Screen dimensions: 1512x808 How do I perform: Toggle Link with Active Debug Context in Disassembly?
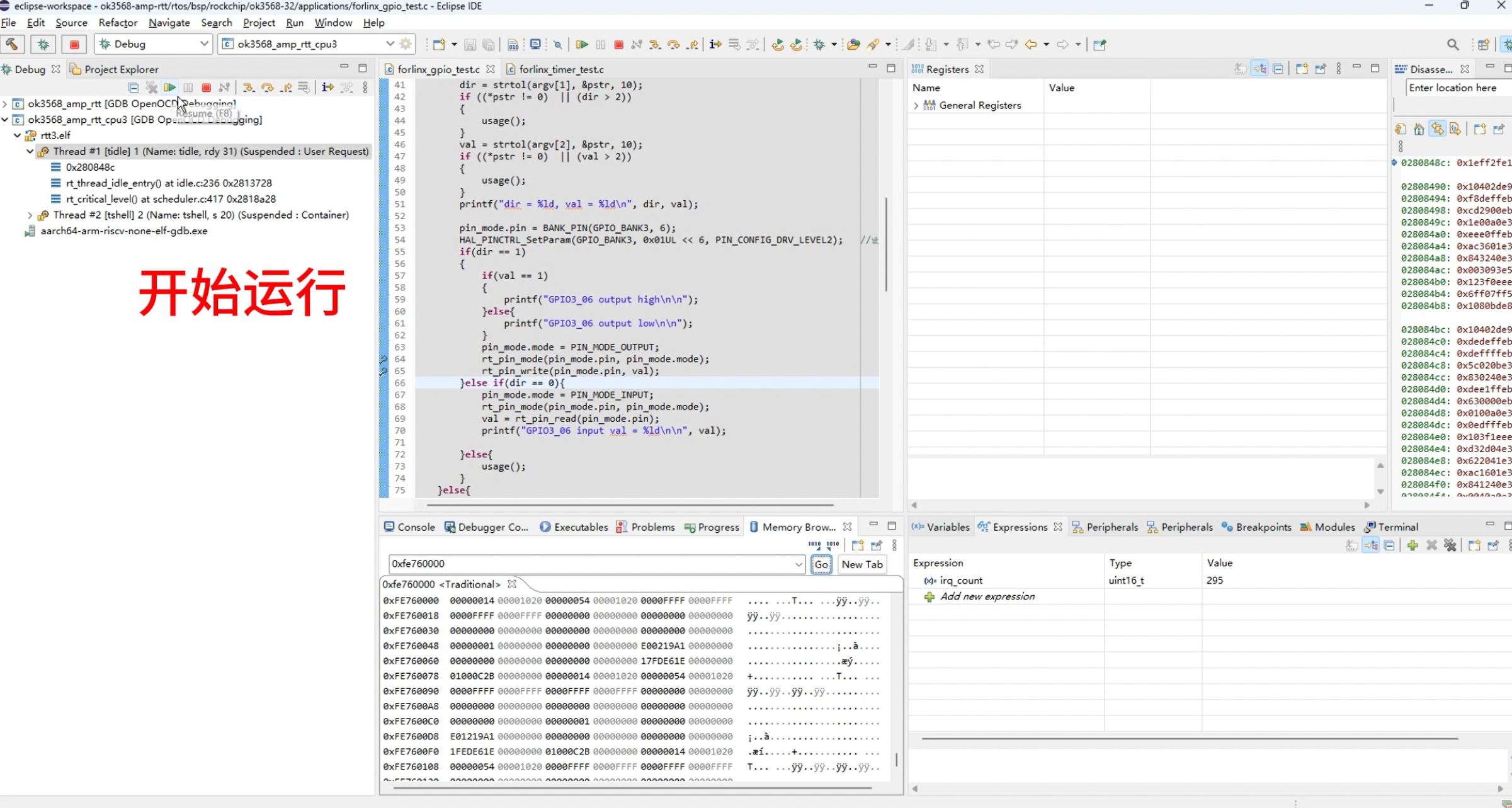1437,129
